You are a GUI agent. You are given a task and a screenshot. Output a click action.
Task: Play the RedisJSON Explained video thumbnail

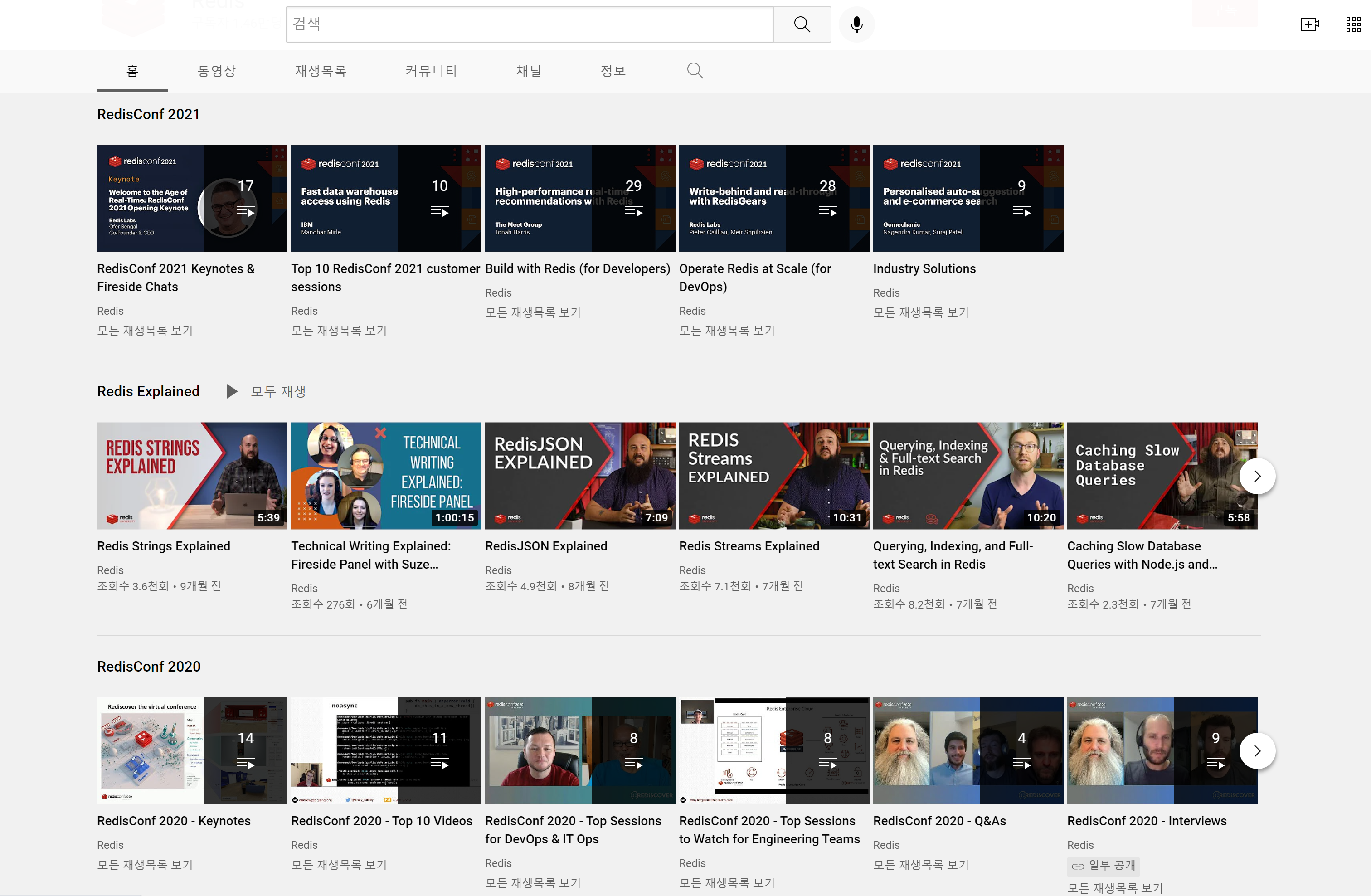pyautogui.click(x=579, y=476)
